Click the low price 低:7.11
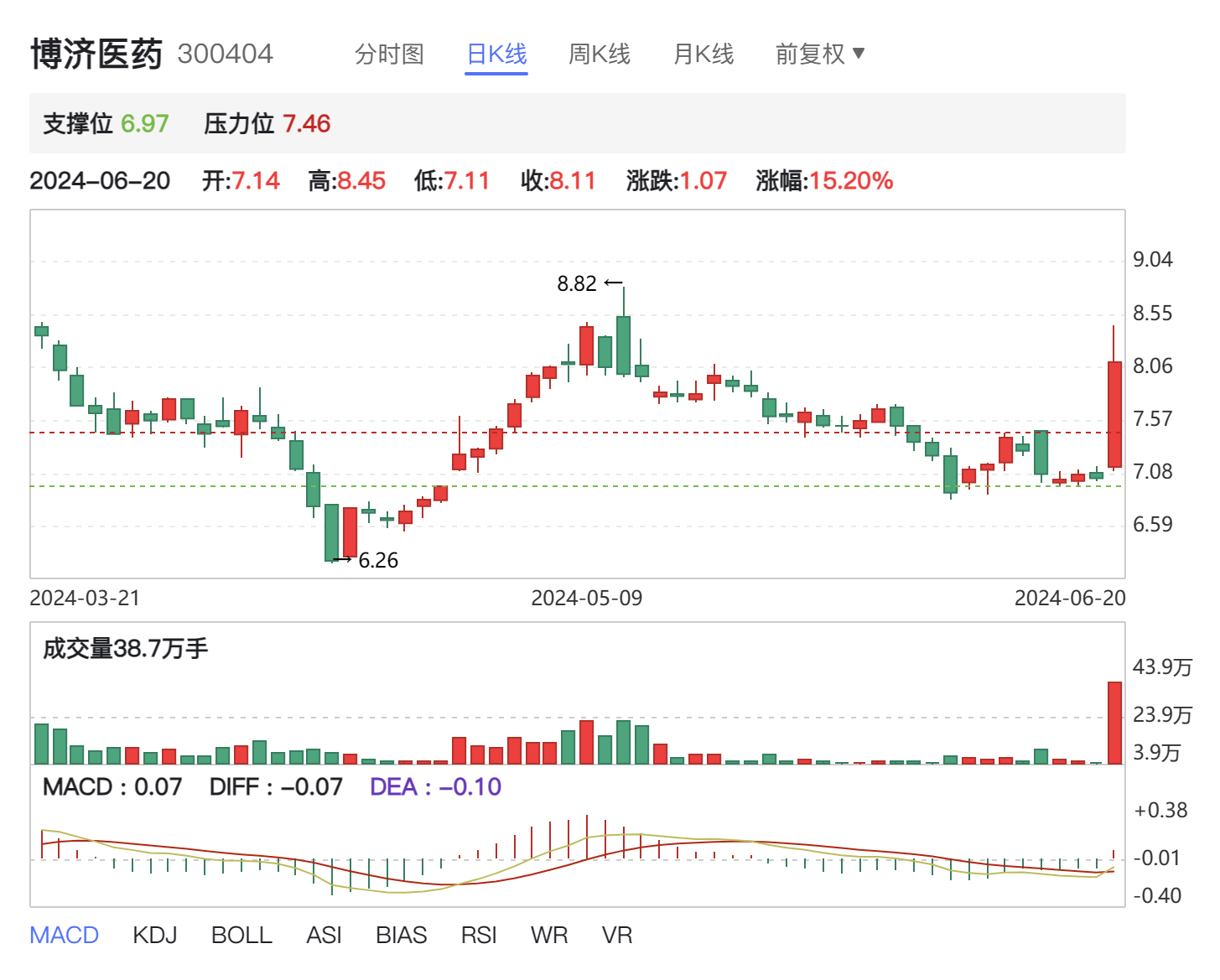Screen dimensions: 1220x980 tap(452, 181)
